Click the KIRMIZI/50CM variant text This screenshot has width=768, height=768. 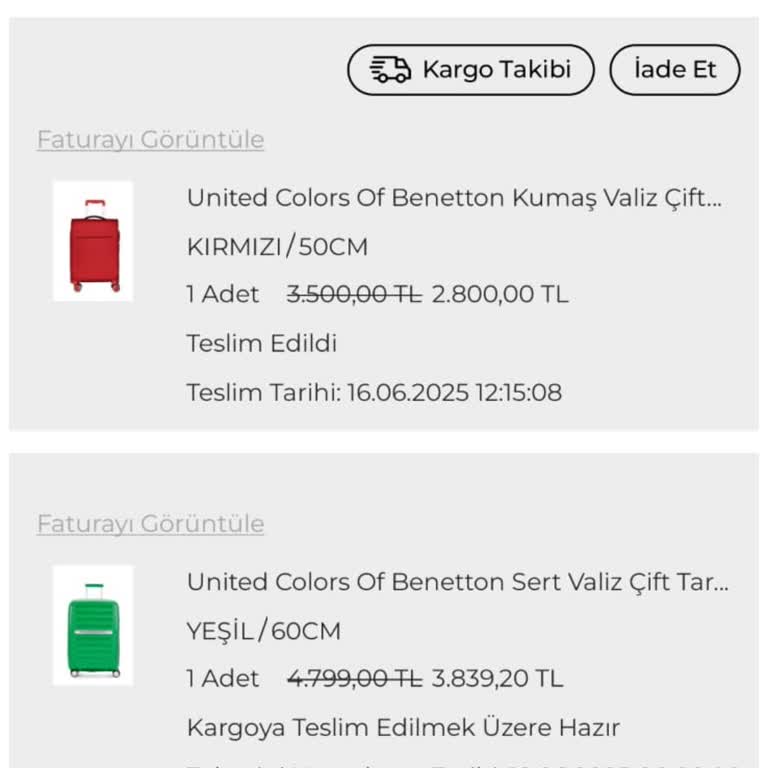coord(278,246)
